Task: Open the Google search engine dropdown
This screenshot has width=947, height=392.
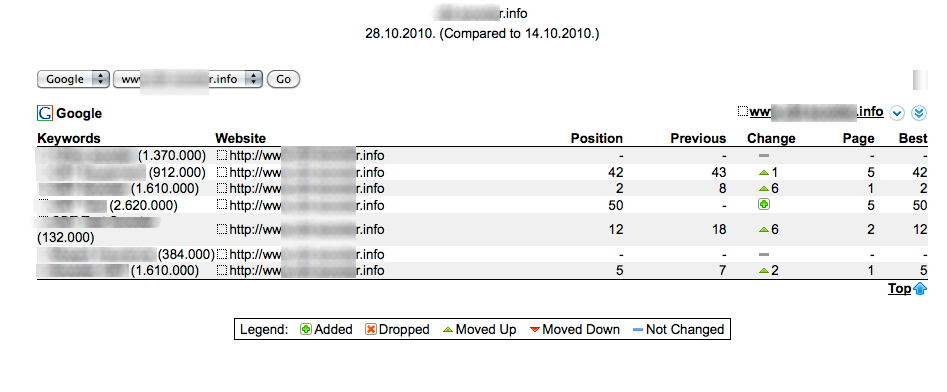Action: (x=73, y=79)
